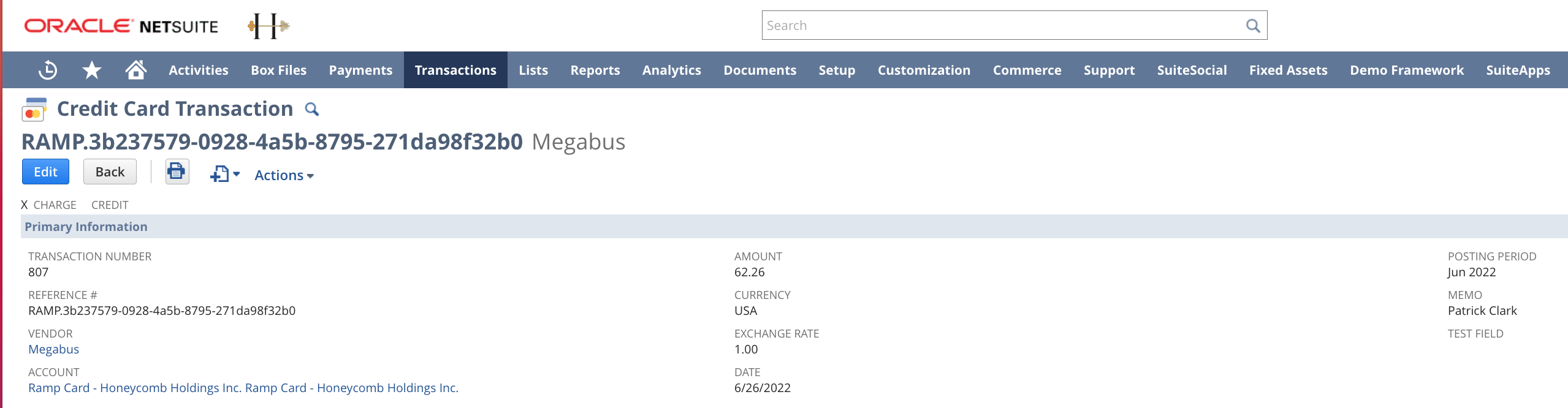The width and height of the screenshot is (1568, 408).
Task: Open the Recent Records history icon
Action: [x=48, y=70]
